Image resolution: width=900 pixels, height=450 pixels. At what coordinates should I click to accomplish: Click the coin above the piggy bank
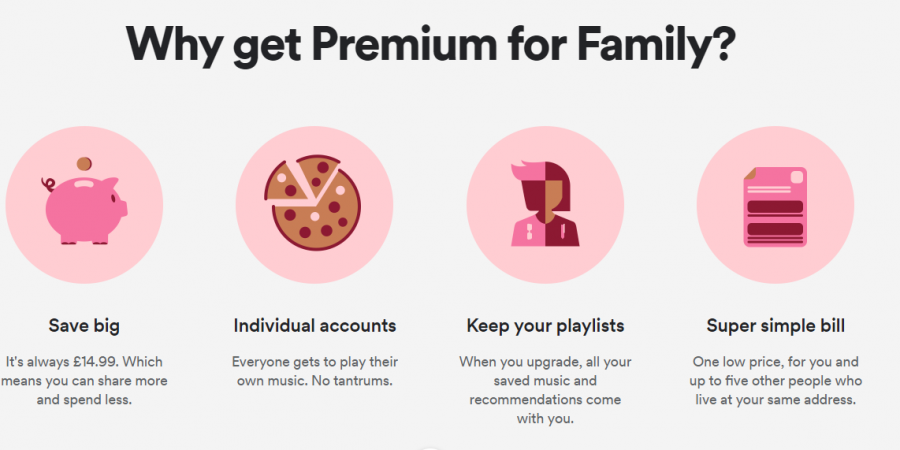point(86,163)
